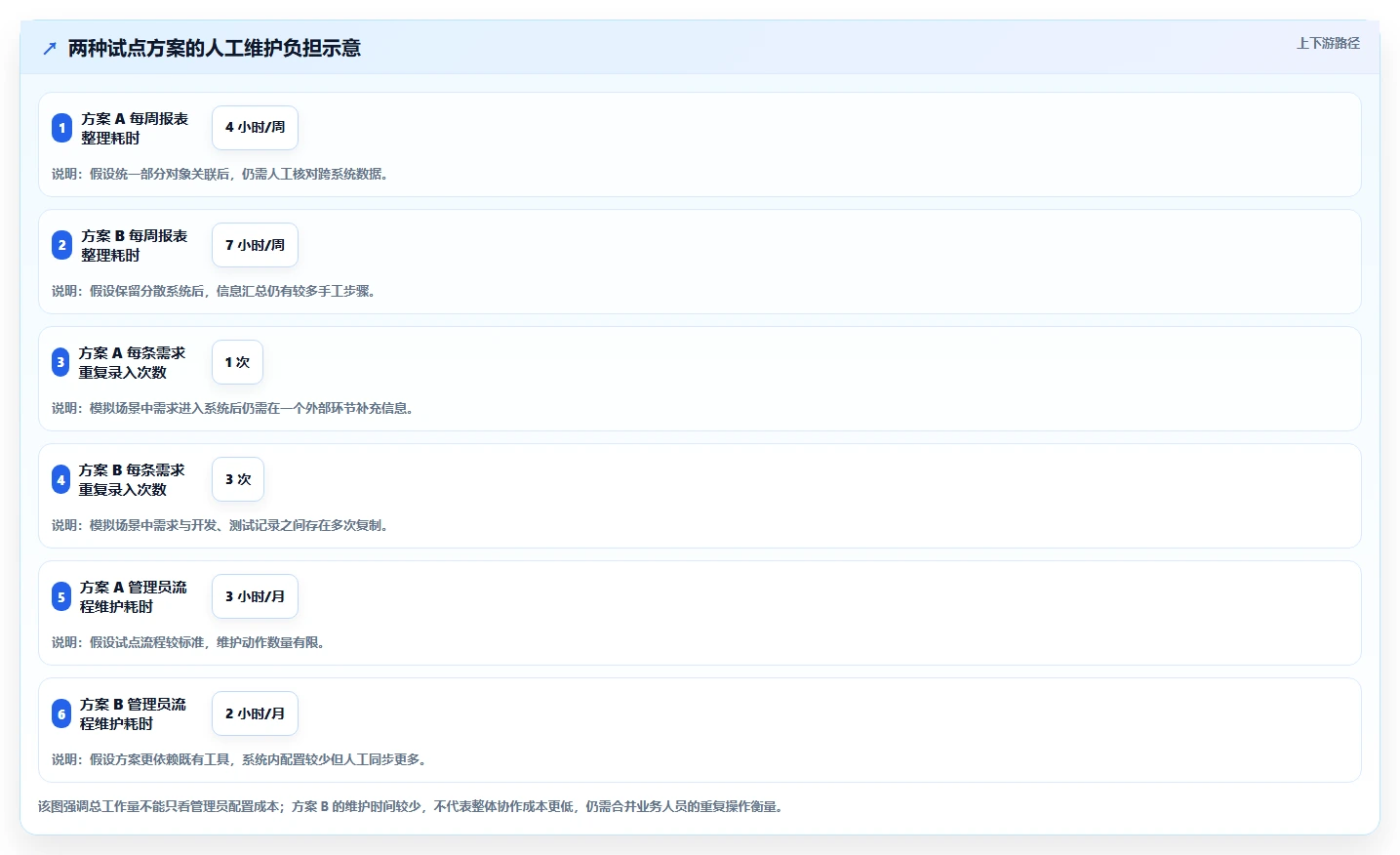
Task: Click label 方案 A 每周报表整理耗时
Action: click(x=135, y=128)
